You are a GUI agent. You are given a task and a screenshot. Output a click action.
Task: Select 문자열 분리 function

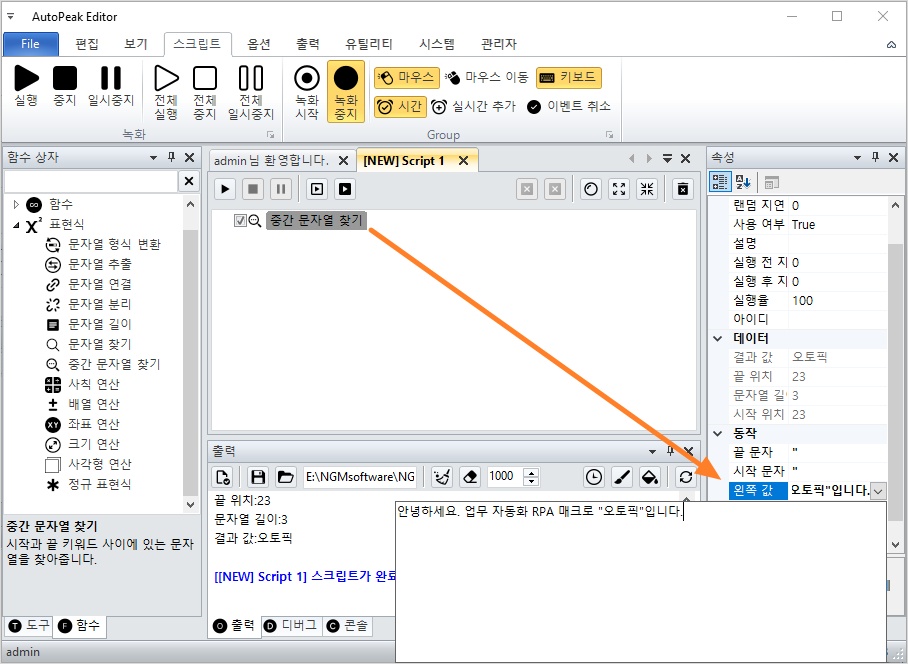[100, 305]
